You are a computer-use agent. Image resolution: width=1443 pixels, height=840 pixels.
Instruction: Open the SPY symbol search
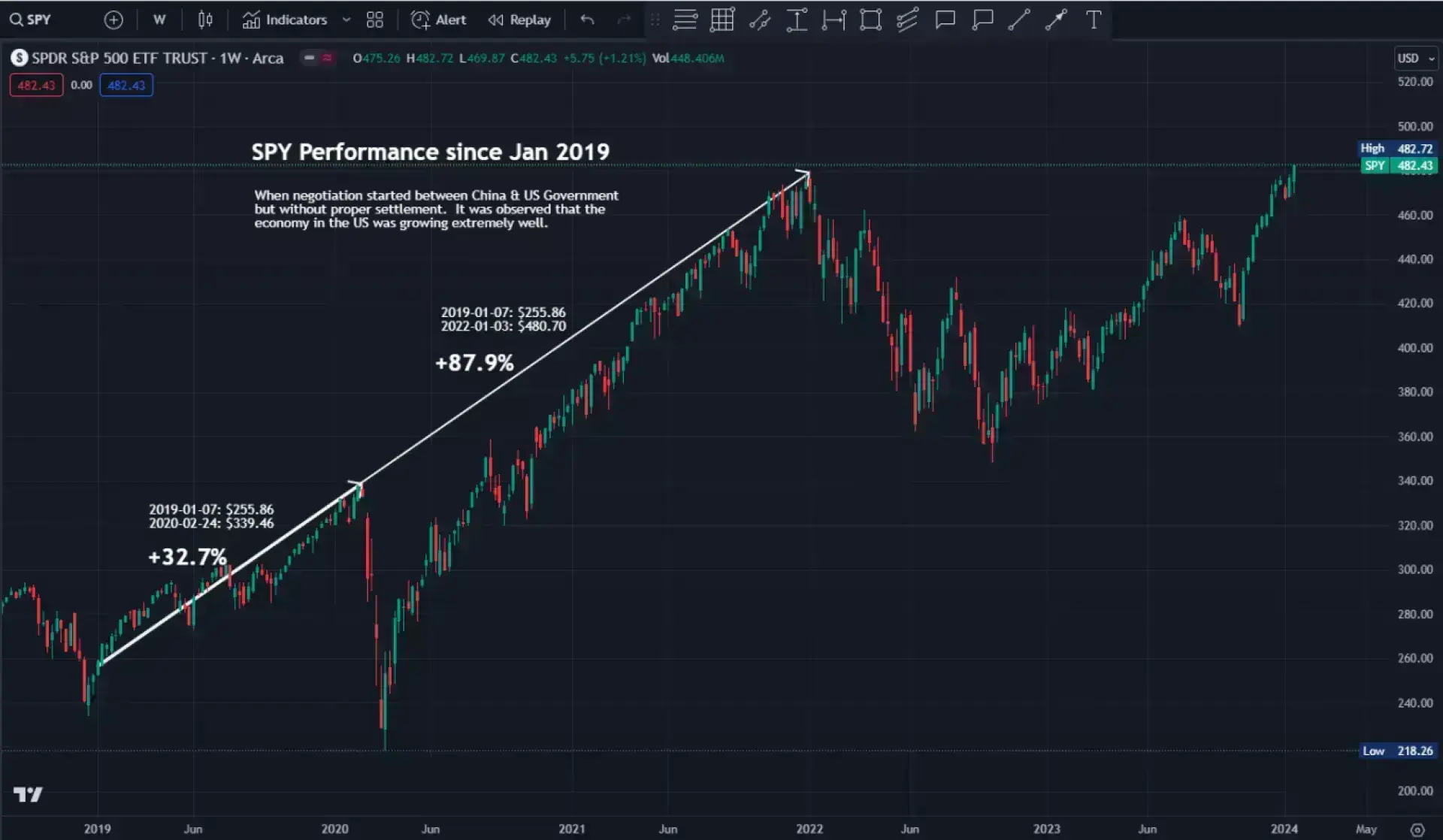tap(31, 20)
